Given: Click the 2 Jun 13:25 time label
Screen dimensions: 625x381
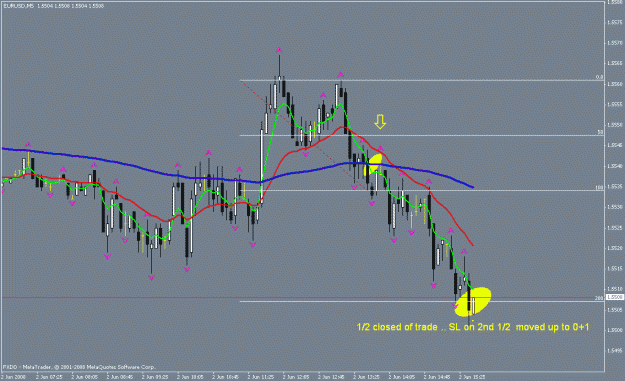Looking at the screenshot, I should tap(367, 377).
